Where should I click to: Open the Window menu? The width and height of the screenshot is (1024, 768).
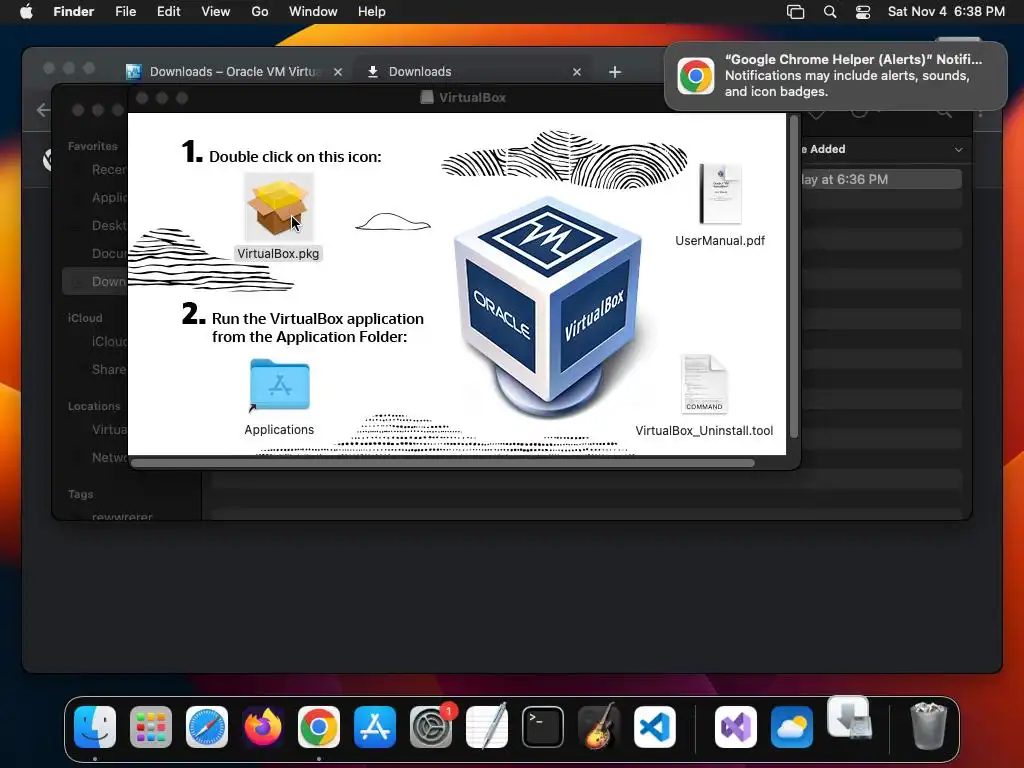click(x=313, y=12)
